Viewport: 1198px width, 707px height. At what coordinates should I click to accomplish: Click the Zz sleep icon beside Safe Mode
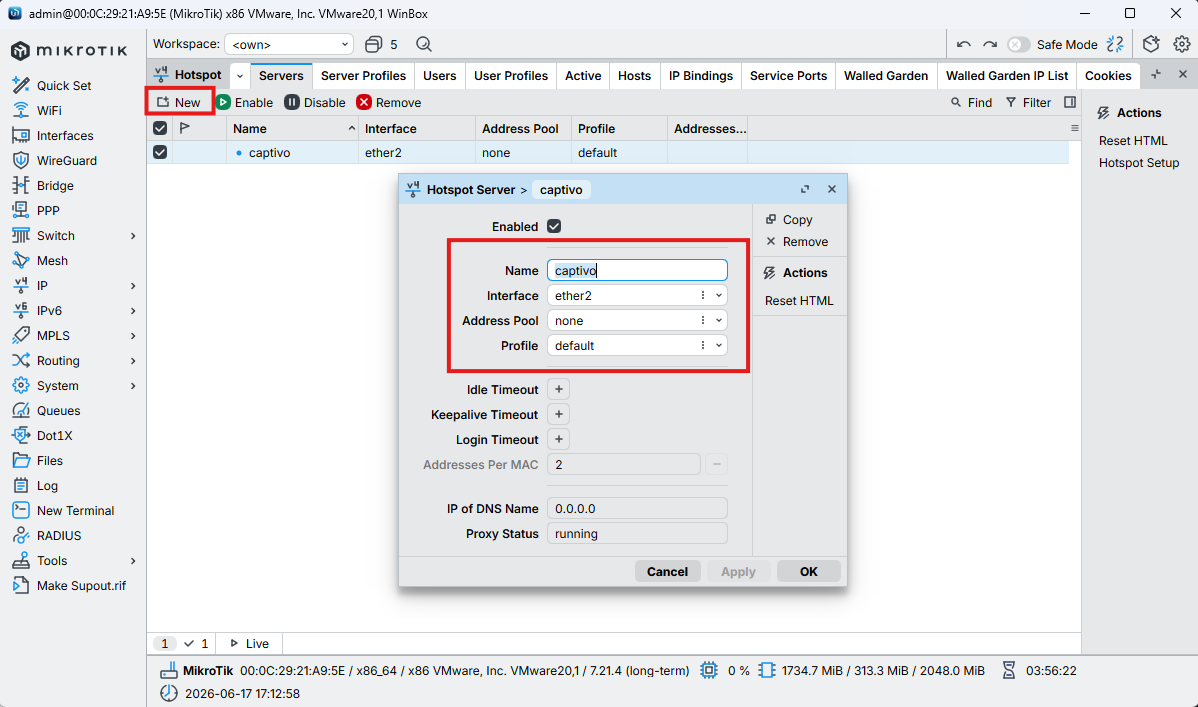pyautogui.click(x=1115, y=44)
